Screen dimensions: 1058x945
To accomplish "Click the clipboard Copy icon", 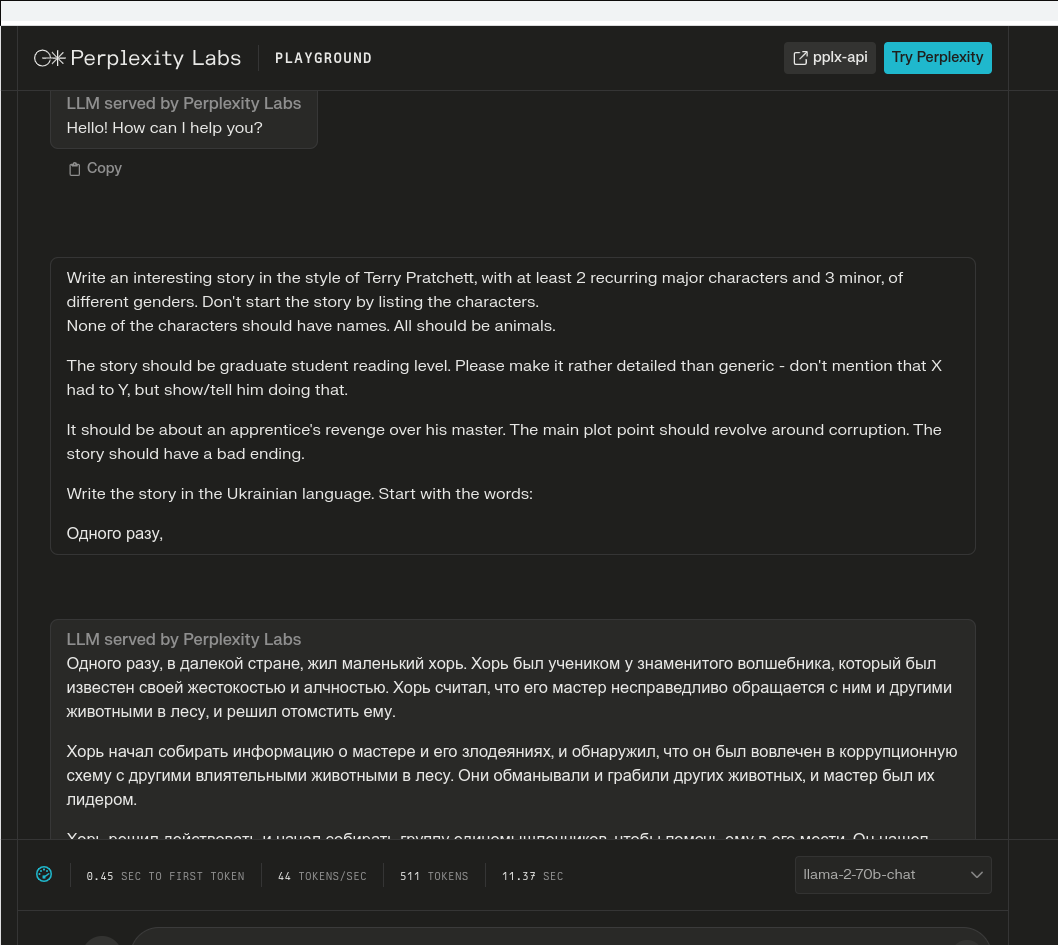I will pyautogui.click(x=74, y=169).
